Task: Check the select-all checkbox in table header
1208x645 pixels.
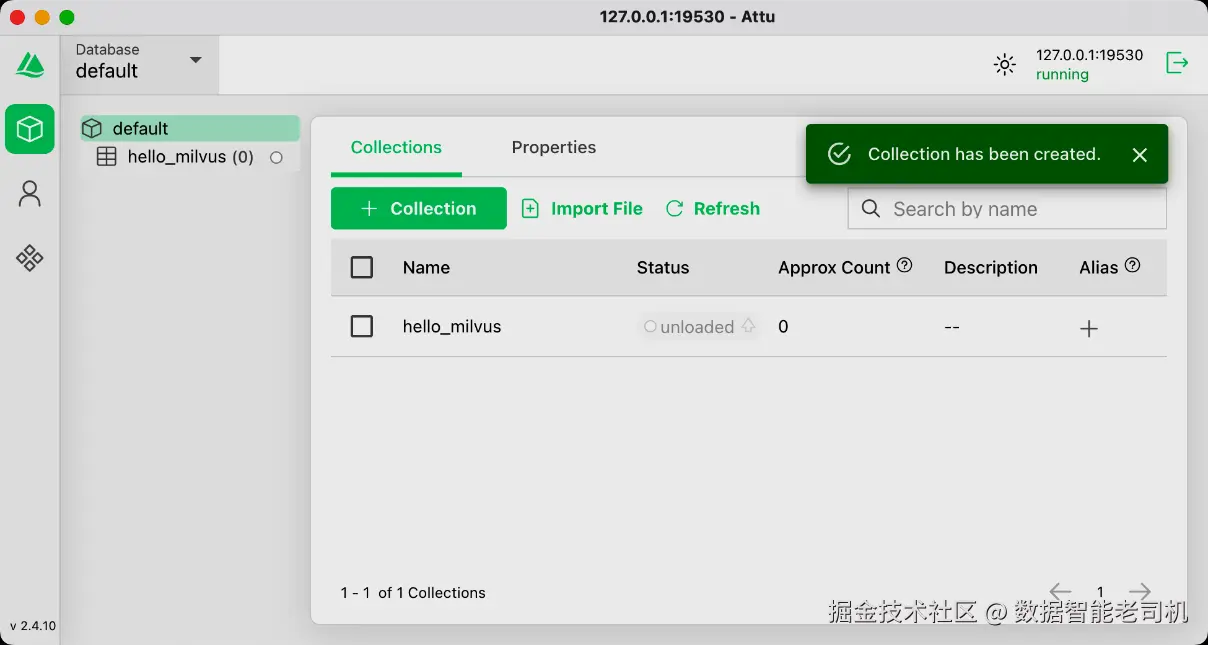Action: [362, 267]
